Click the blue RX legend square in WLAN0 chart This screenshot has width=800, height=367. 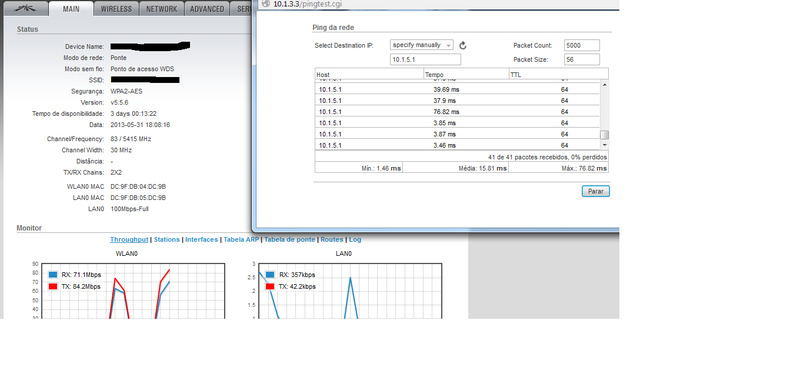[x=53, y=275]
